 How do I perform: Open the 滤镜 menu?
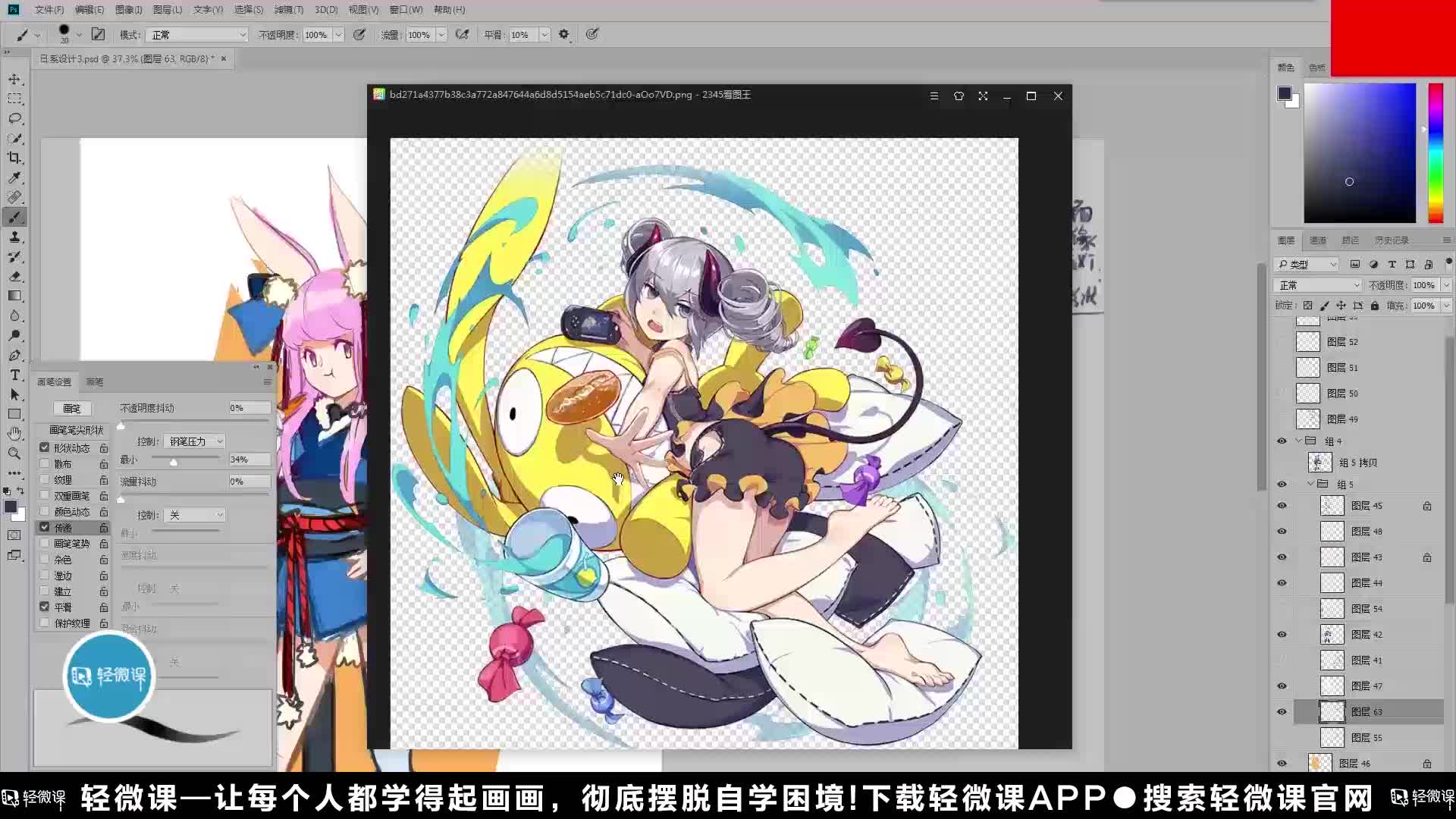click(x=289, y=10)
